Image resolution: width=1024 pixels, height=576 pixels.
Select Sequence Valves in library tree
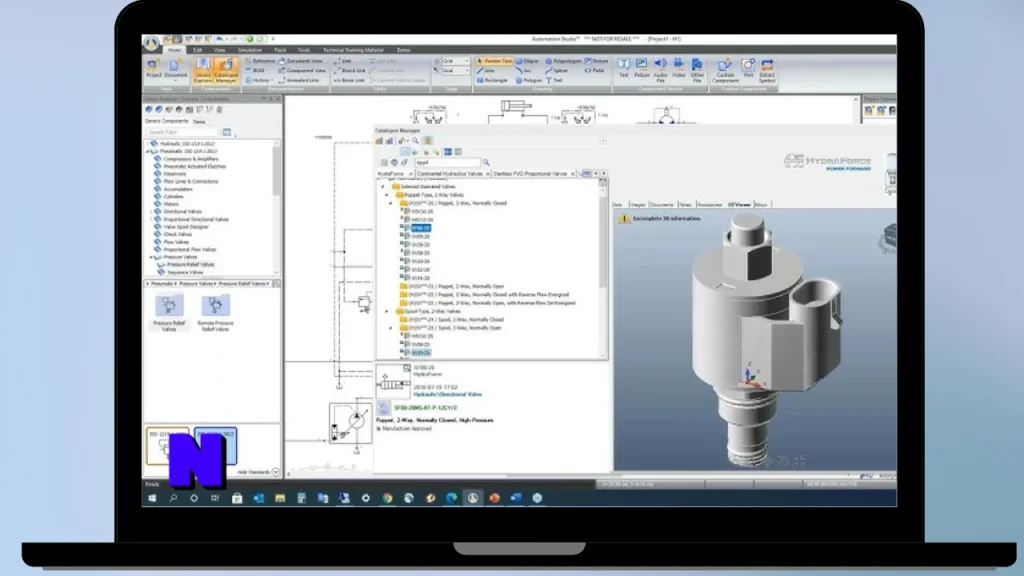(185, 272)
